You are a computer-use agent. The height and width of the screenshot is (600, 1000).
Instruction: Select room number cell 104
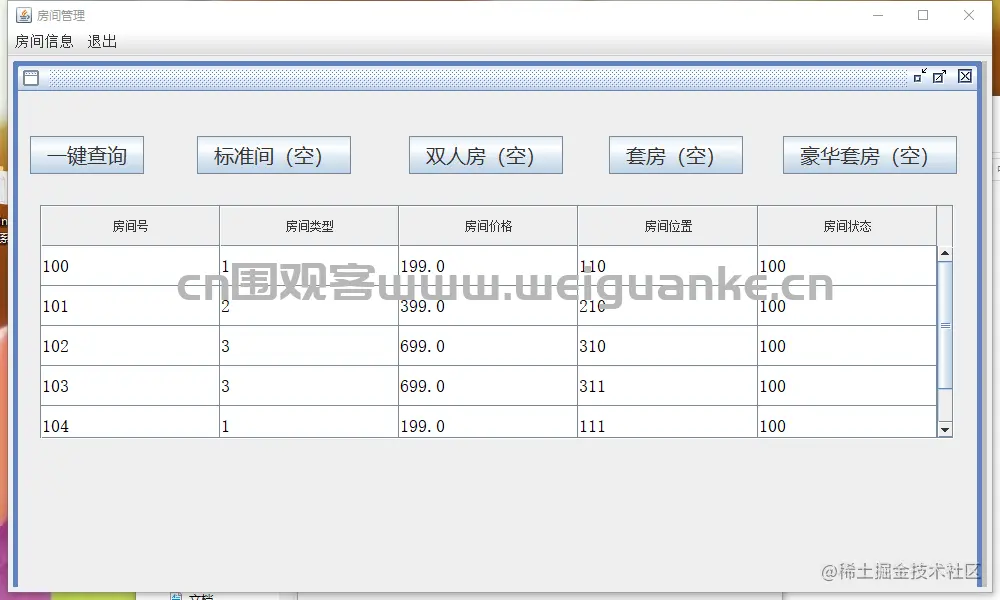130,422
